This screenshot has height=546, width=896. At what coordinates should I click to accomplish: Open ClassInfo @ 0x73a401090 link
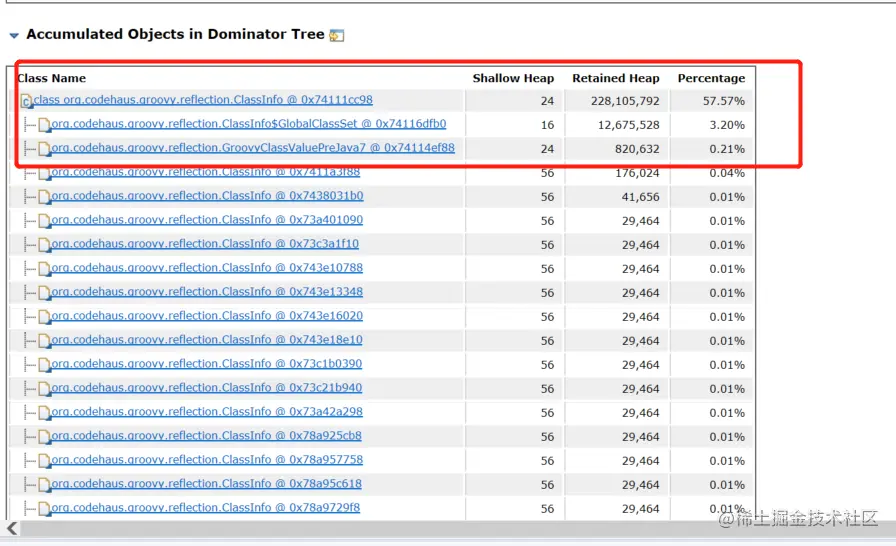(x=207, y=220)
